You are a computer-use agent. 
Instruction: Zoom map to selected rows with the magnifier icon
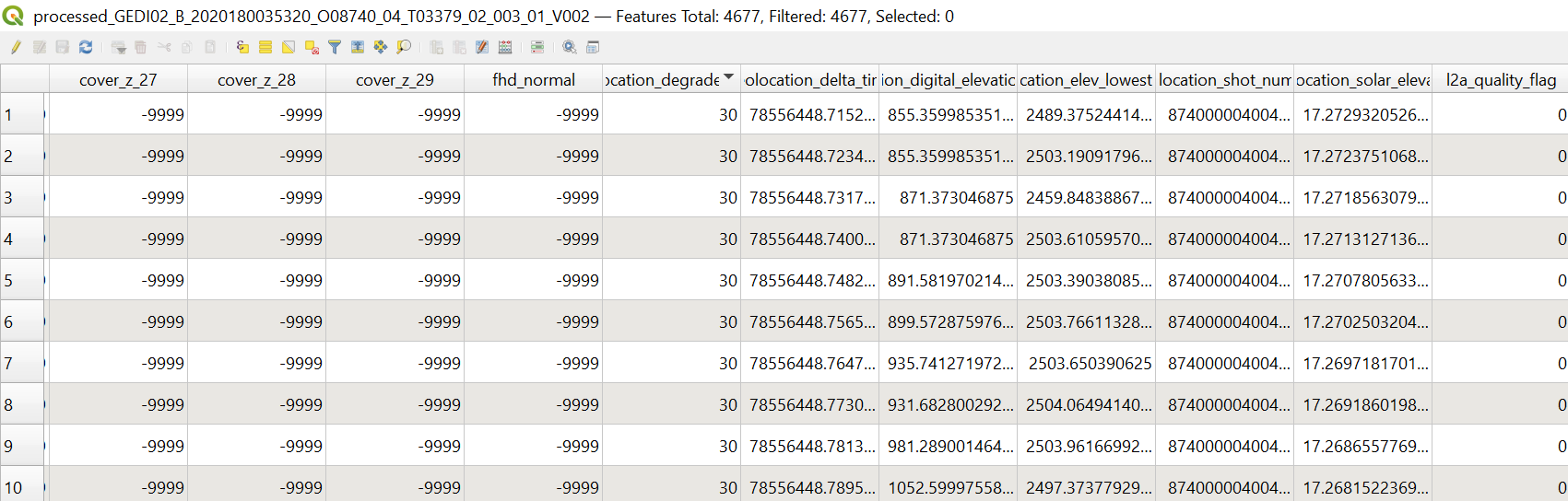[403, 47]
